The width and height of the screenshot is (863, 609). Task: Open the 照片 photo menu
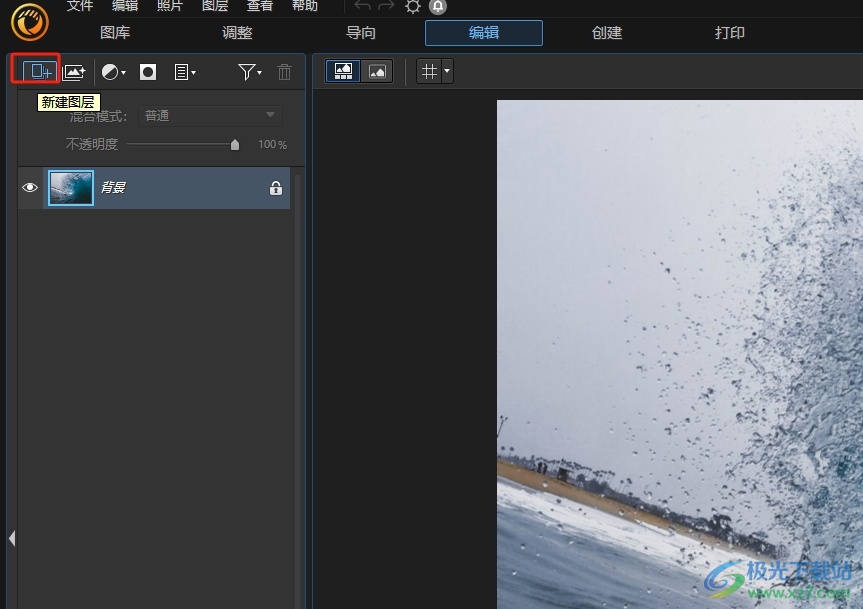[x=170, y=6]
